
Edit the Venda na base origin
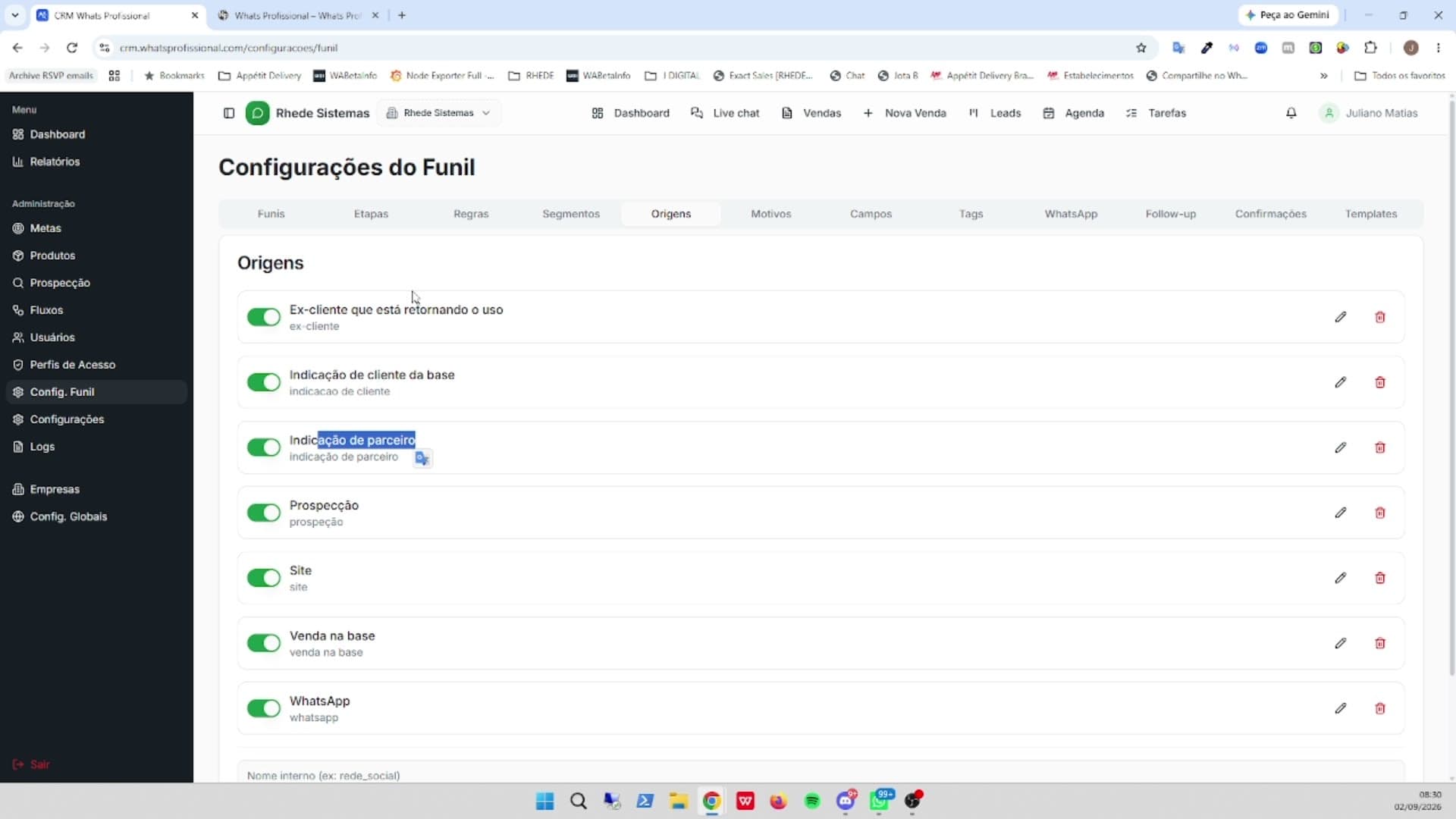pyautogui.click(x=1341, y=643)
